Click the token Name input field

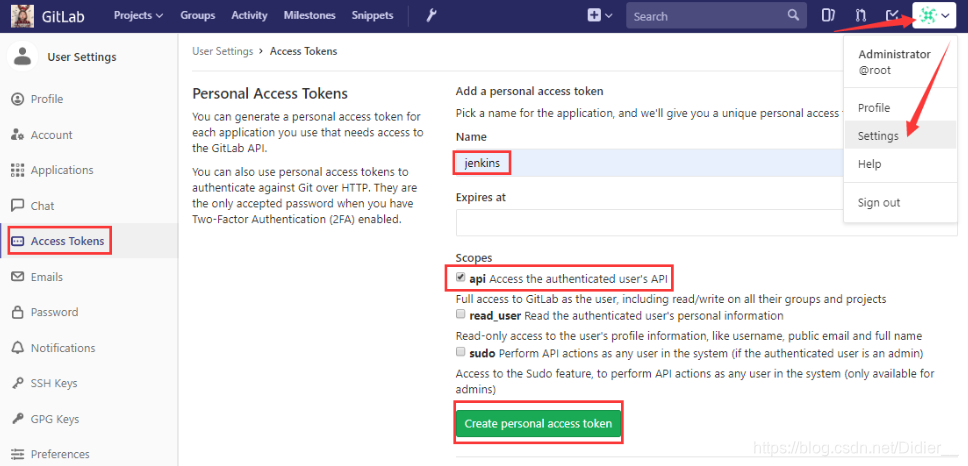point(649,164)
